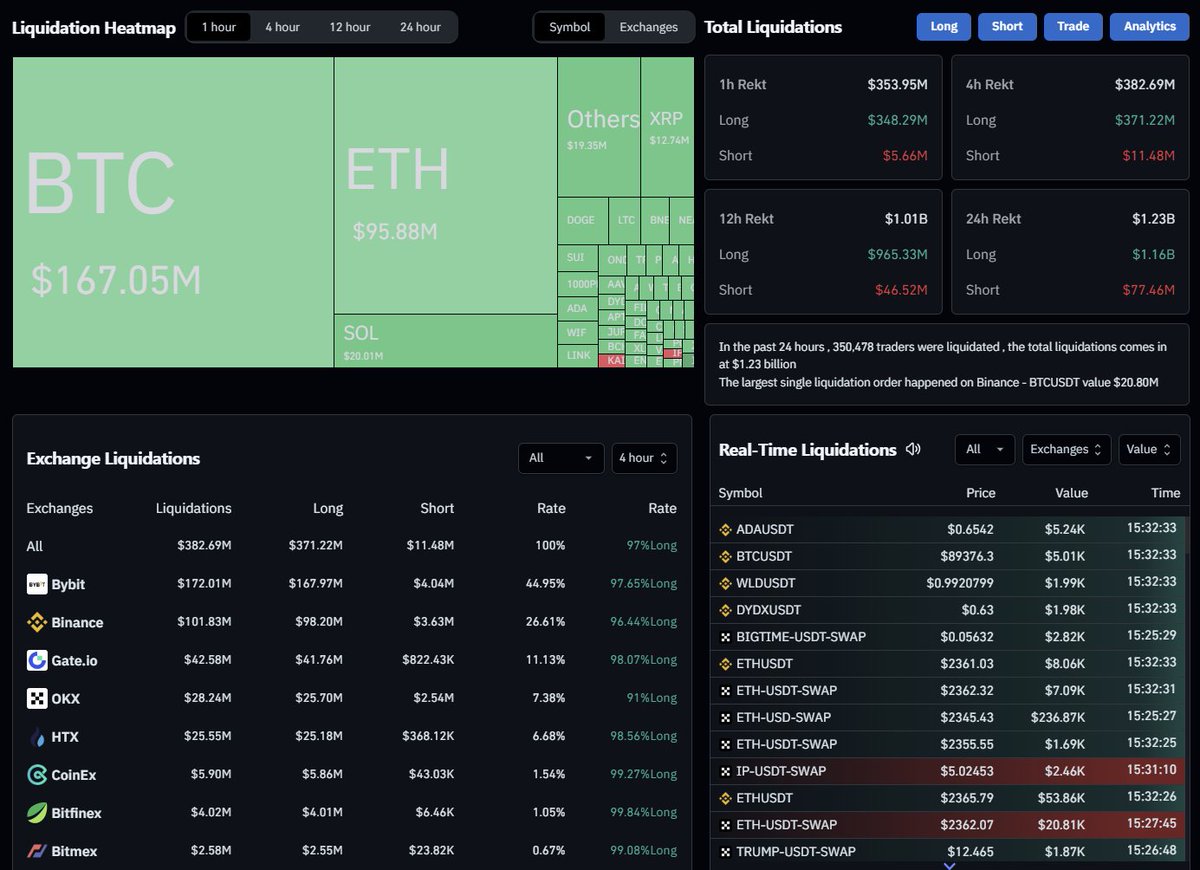Click the Binance exchange name

77,622
